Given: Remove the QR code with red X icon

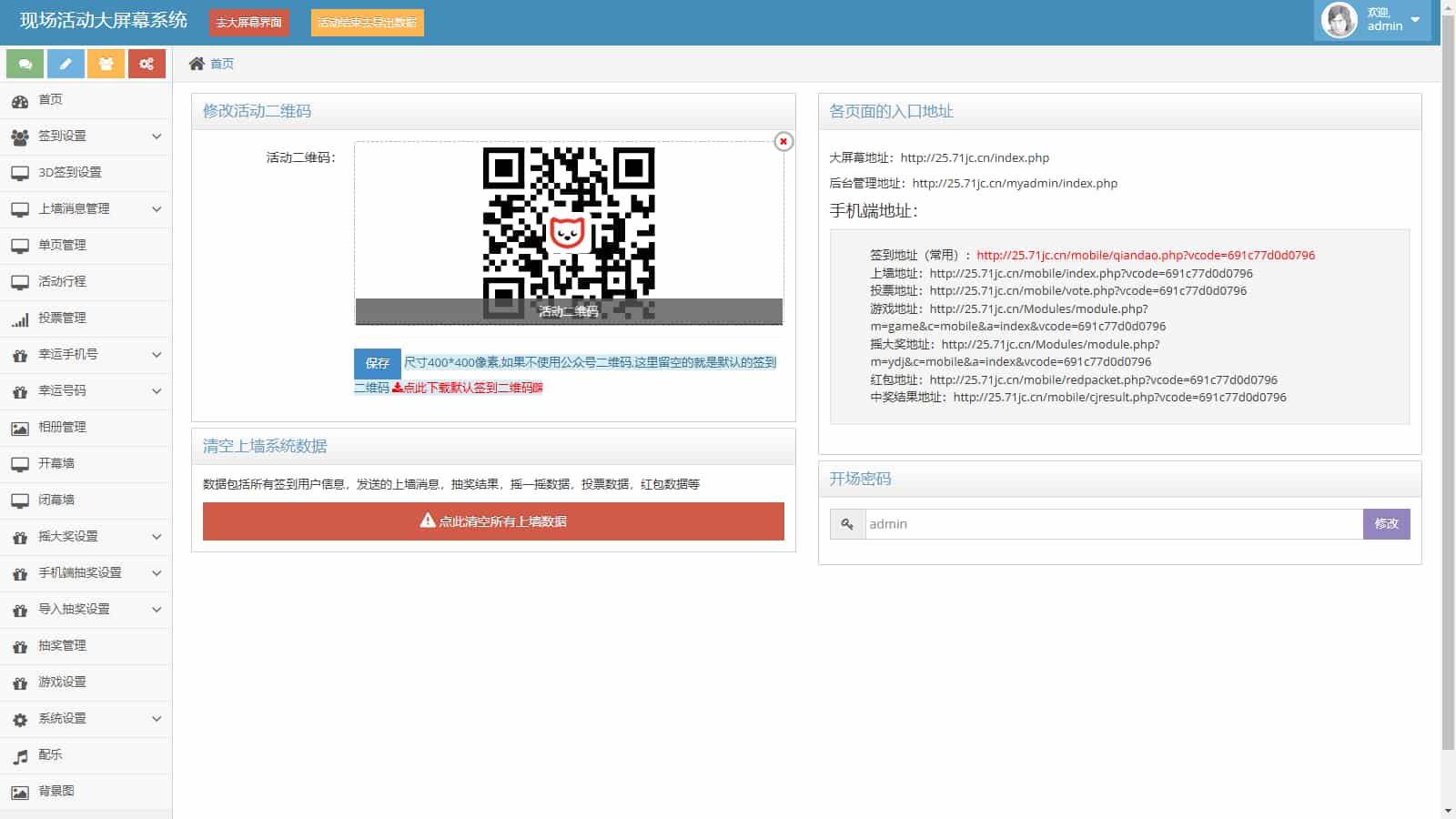Looking at the screenshot, I should point(783,142).
